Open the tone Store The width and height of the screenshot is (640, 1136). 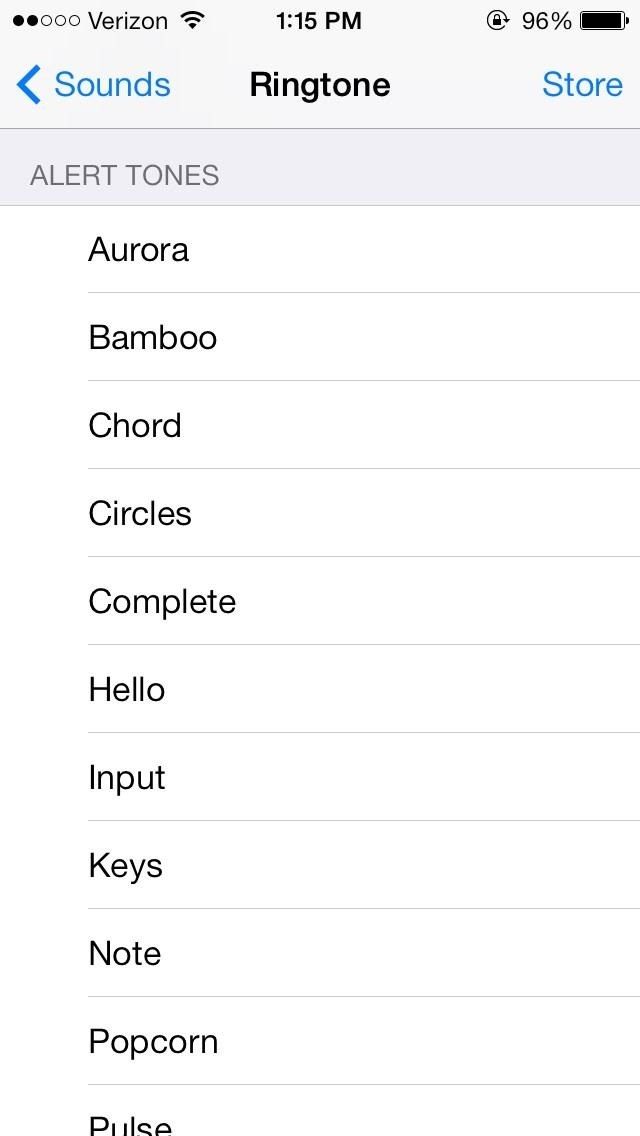(582, 85)
